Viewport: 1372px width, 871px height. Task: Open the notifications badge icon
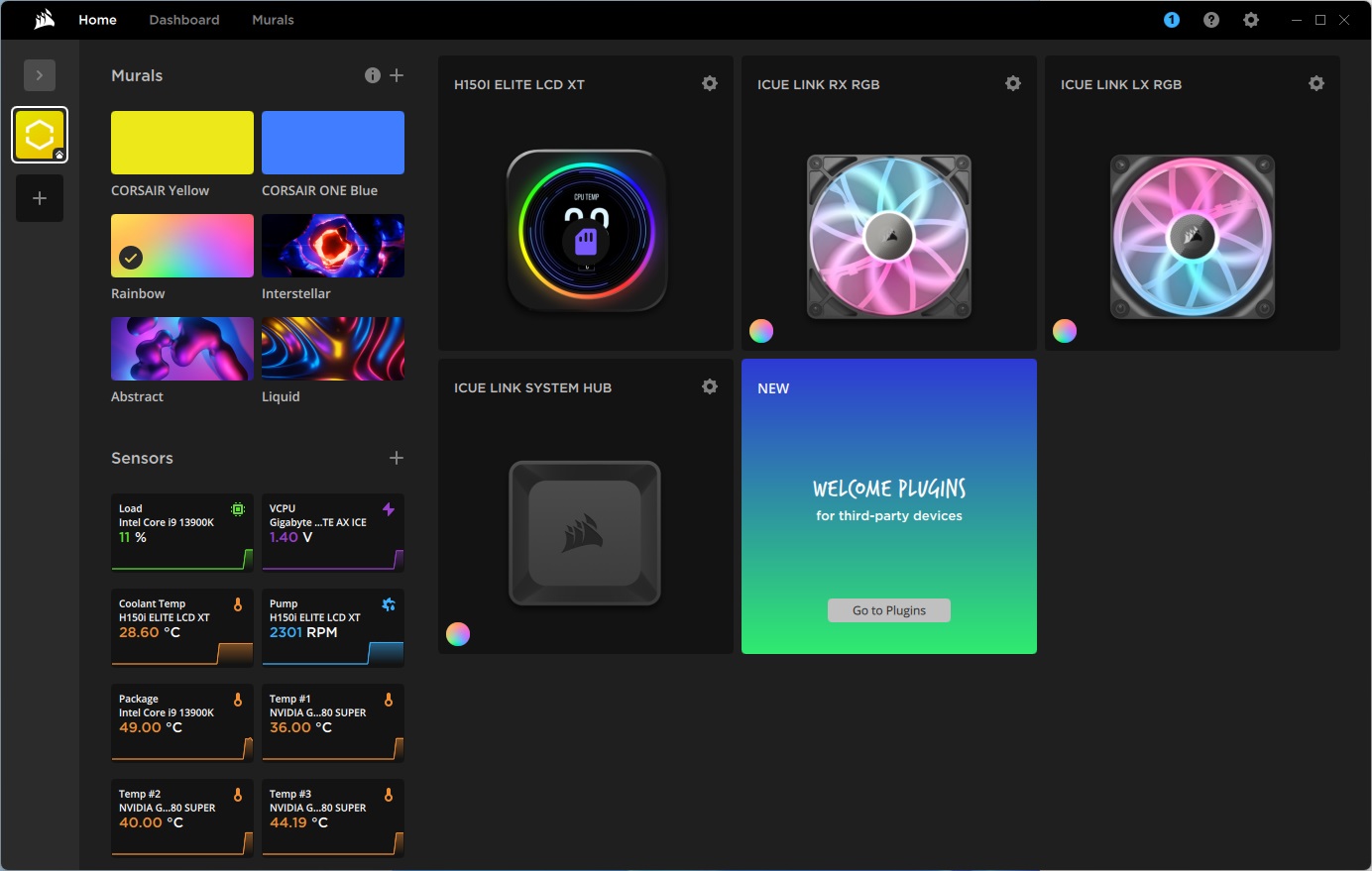coord(1172,20)
